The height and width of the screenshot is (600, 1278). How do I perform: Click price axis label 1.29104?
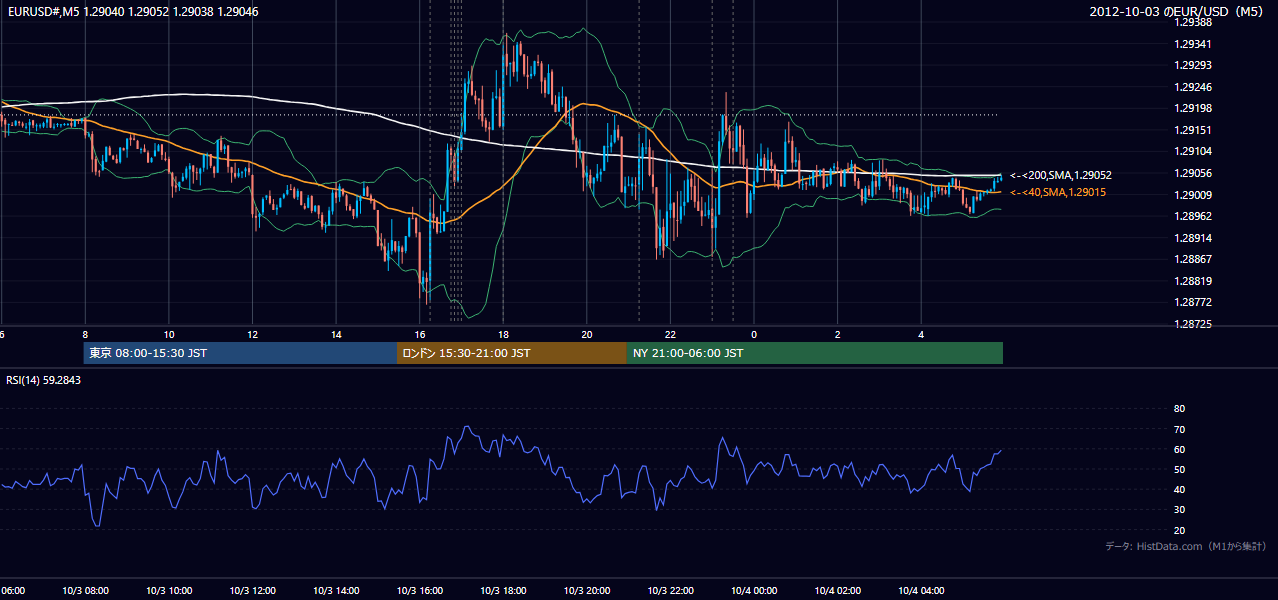point(1195,151)
